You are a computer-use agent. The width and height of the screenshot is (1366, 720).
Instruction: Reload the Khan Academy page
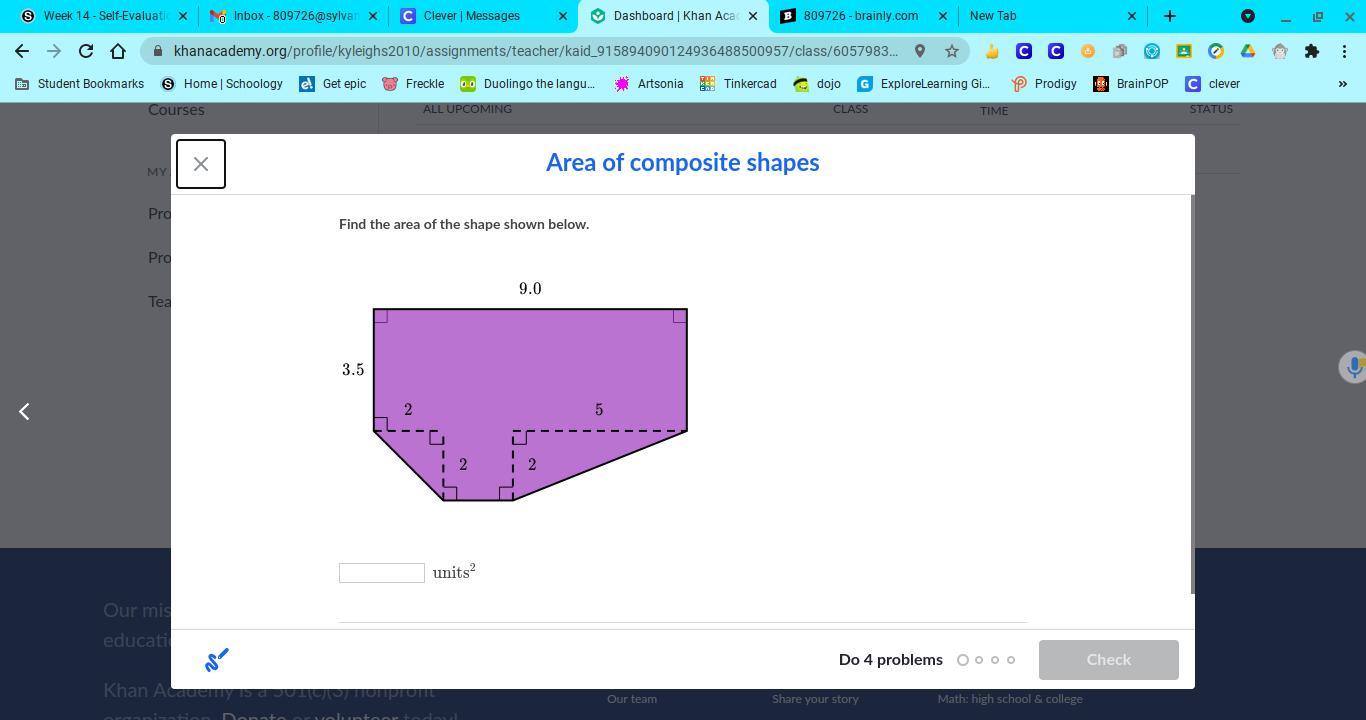click(x=86, y=51)
